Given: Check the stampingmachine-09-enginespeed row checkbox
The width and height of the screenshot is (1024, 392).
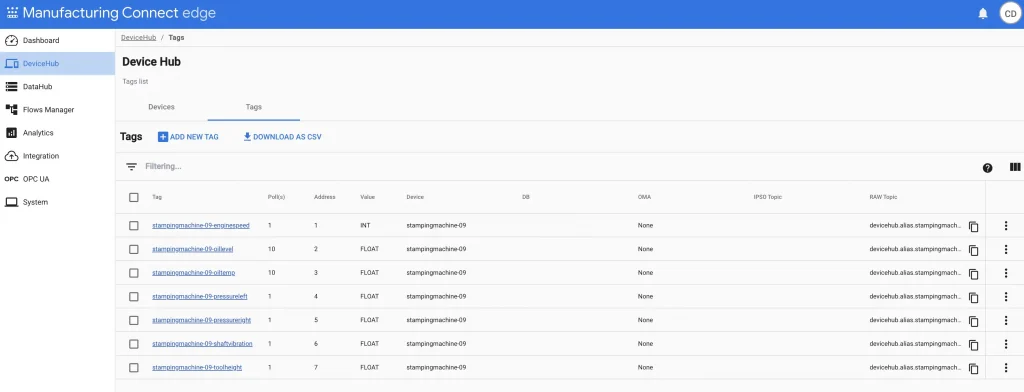Looking at the screenshot, I should [x=134, y=225].
